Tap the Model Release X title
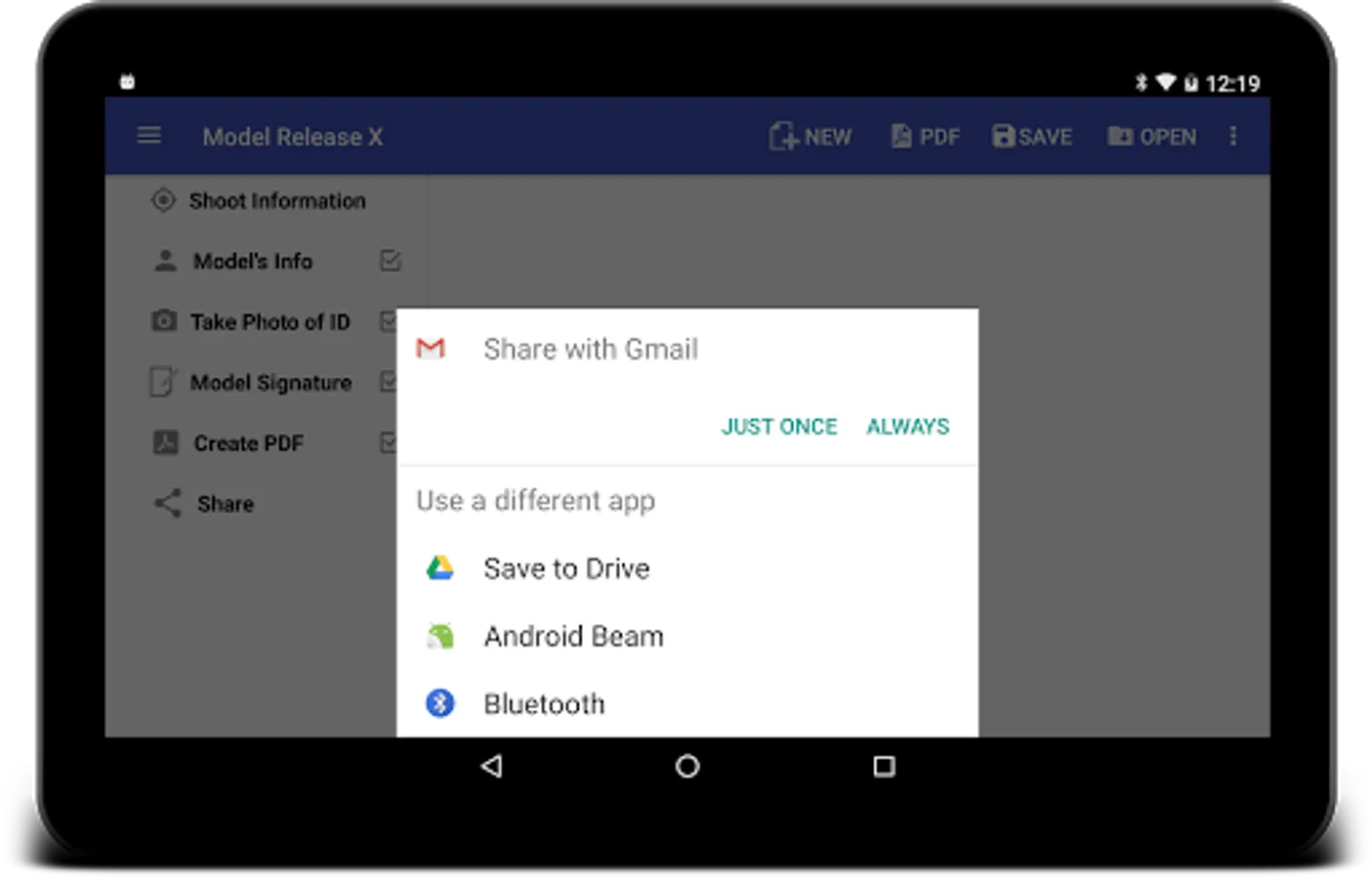The height and width of the screenshot is (879, 1372). point(293,137)
